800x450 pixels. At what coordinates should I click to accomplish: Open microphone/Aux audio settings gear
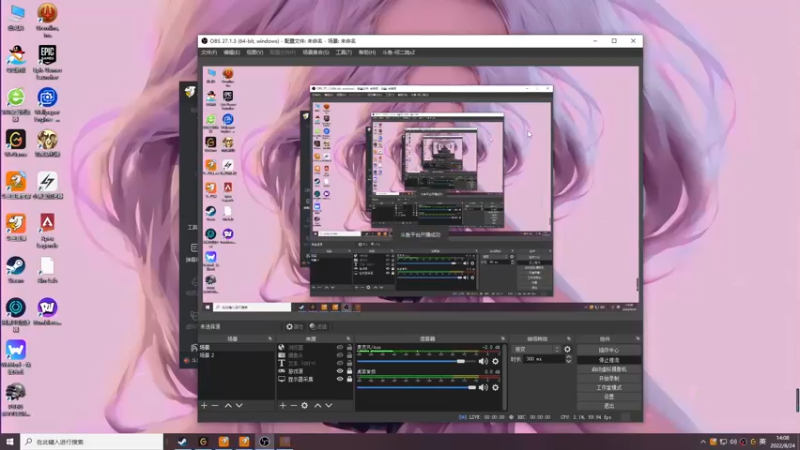(495, 361)
